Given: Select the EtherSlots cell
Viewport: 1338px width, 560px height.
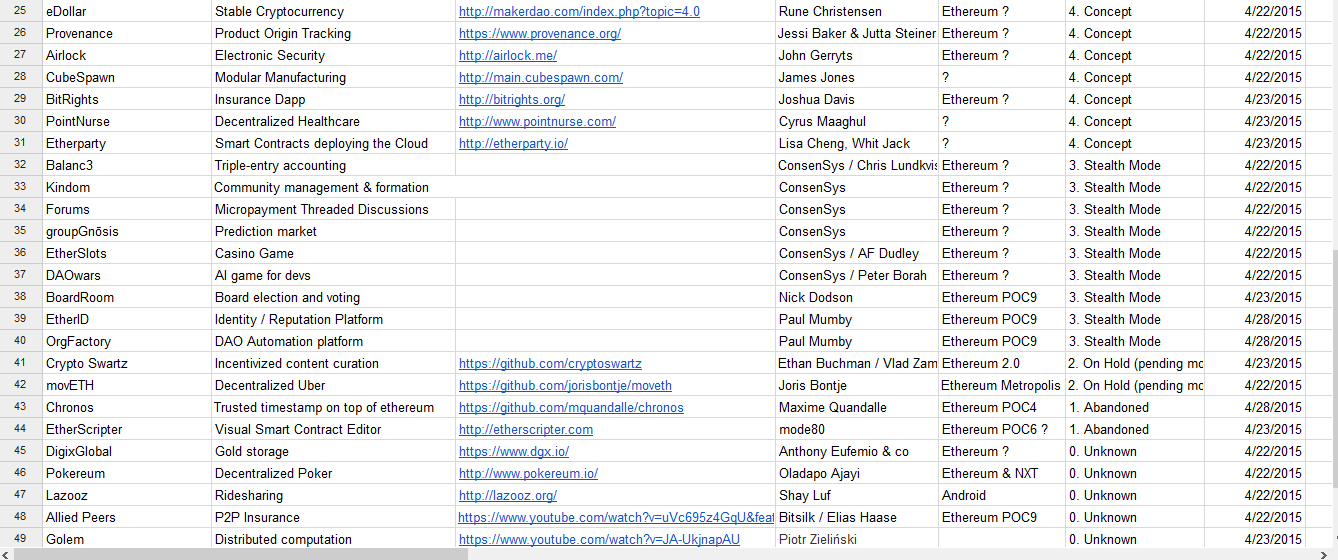Looking at the screenshot, I should coord(127,254).
